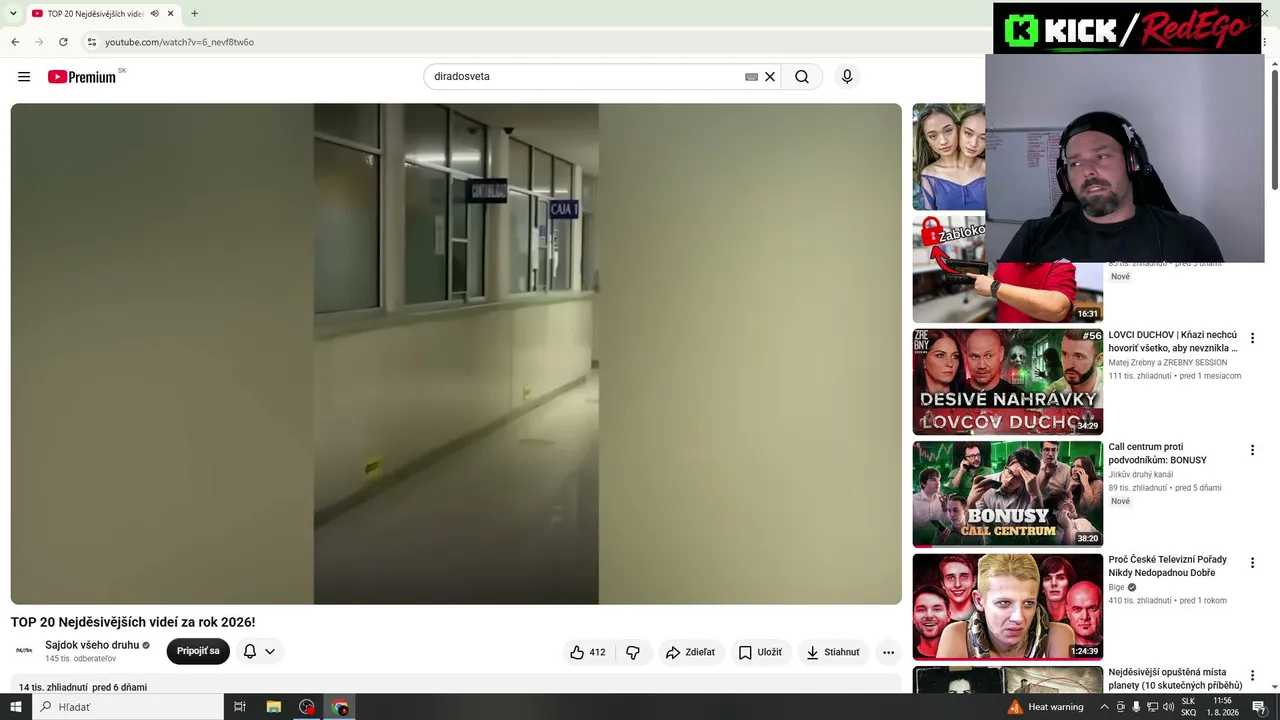Open Call centrum proti podvodníkům title
The height and width of the screenshot is (720, 1280).
pyautogui.click(x=1160, y=454)
